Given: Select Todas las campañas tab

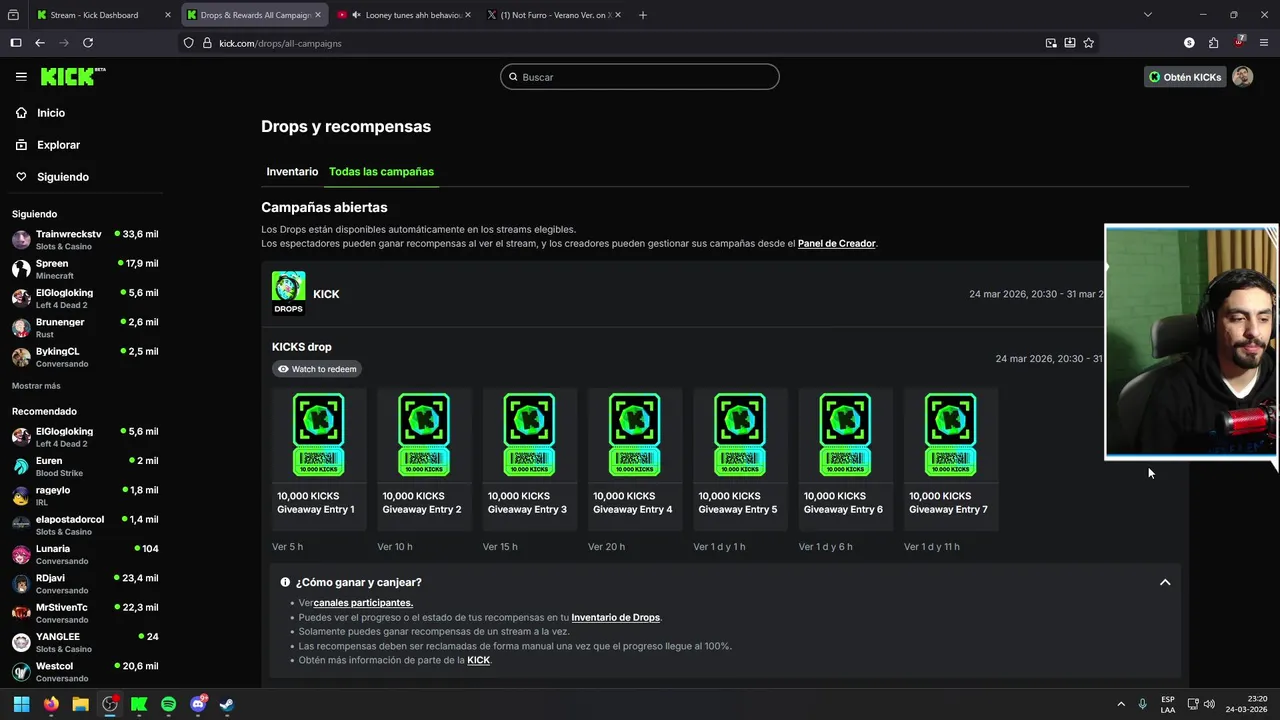Looking at the screenshot, I should [381, 172].
